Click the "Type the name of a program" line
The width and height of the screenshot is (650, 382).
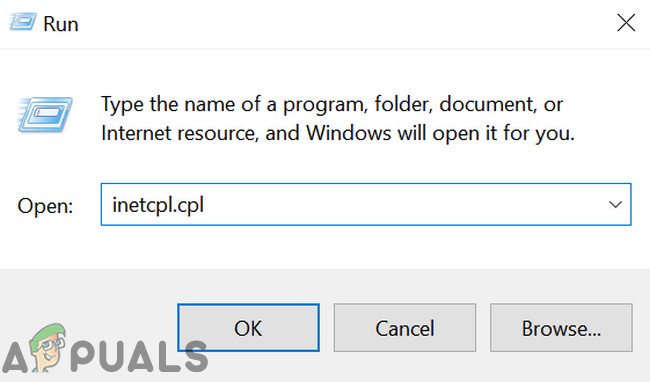332,104
